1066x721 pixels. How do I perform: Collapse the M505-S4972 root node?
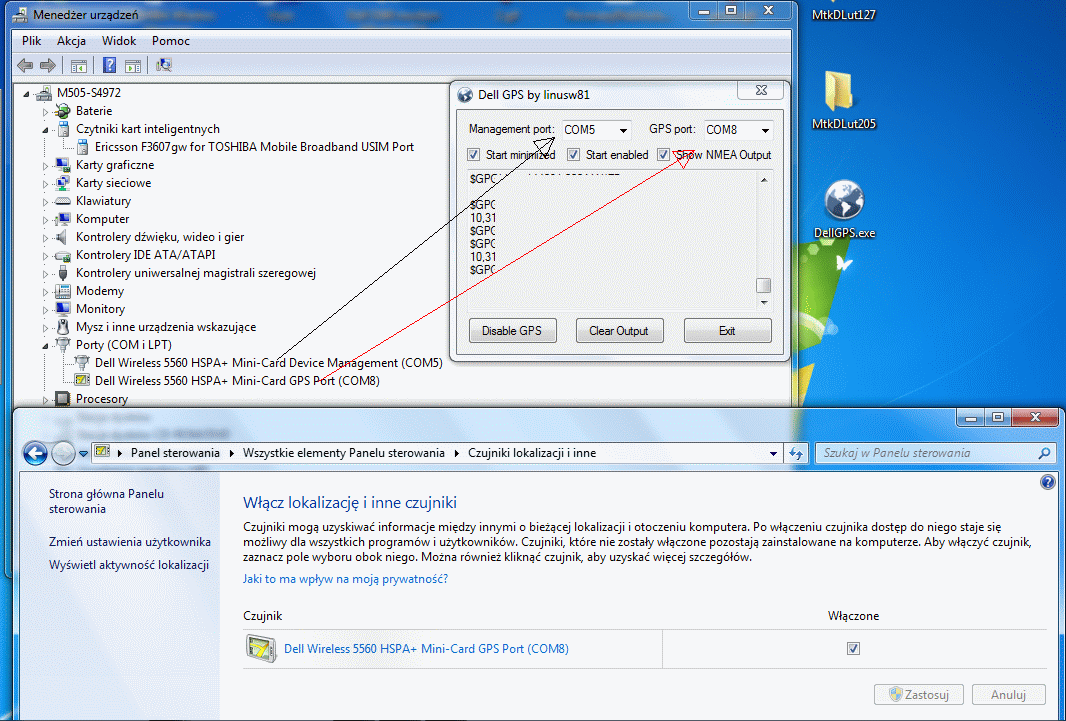tap(27, 94)
